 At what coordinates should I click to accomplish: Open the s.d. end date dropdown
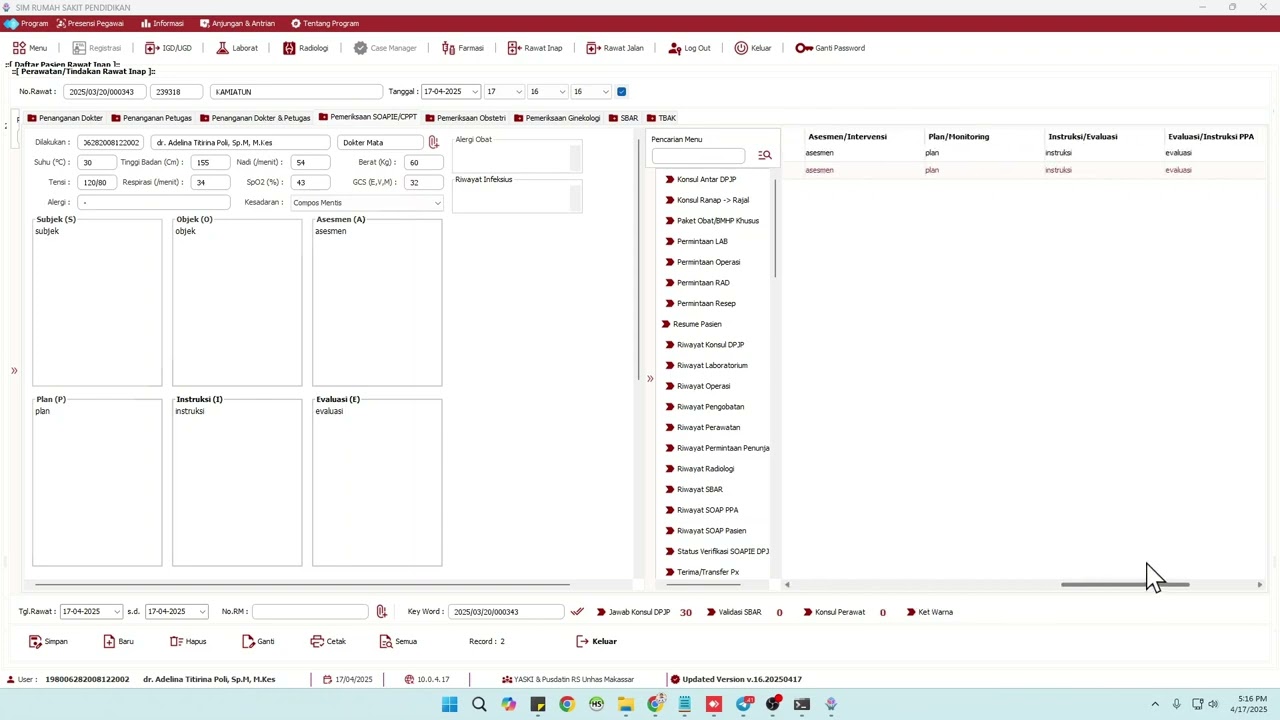[x=202, y=611]
